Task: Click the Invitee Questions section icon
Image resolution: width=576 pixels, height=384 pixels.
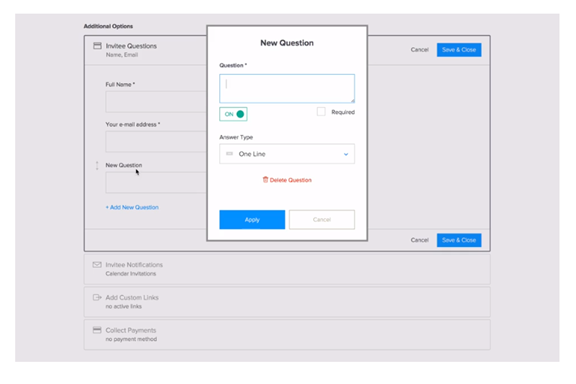Action: click(97, 46)
